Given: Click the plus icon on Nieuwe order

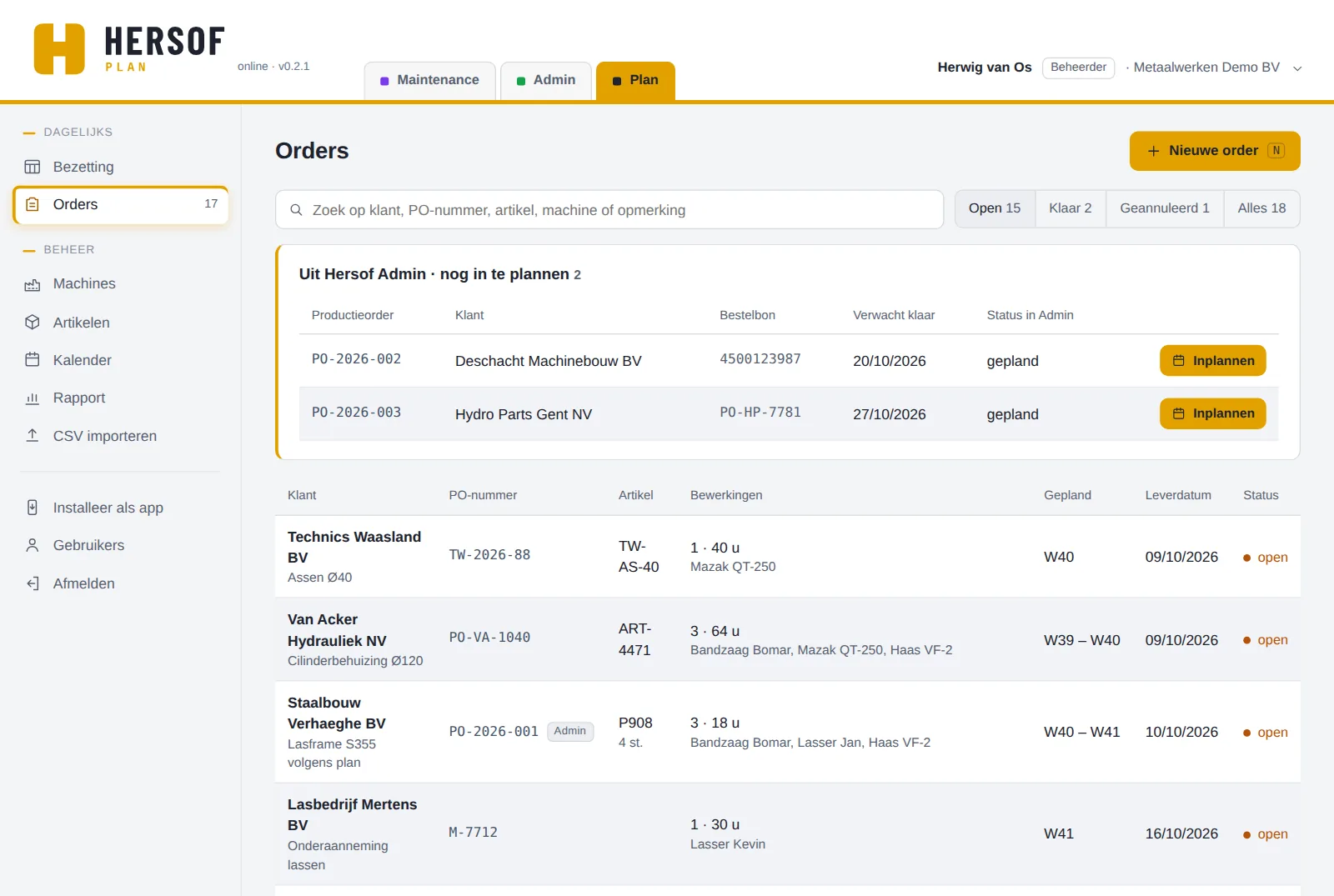Looking at the screenshot, I should coord(1154,151).
